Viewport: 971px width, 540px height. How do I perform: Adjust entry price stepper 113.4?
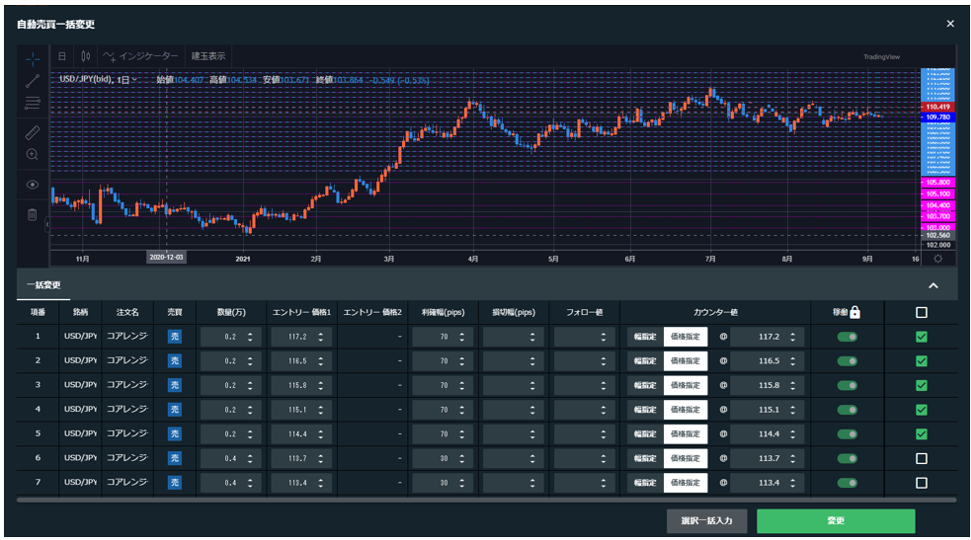click(321, 482)
